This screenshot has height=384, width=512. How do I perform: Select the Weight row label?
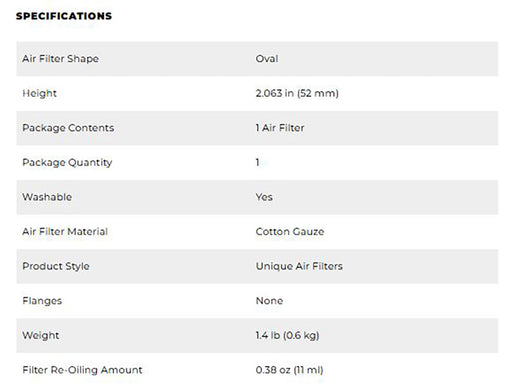pos(40,335)
